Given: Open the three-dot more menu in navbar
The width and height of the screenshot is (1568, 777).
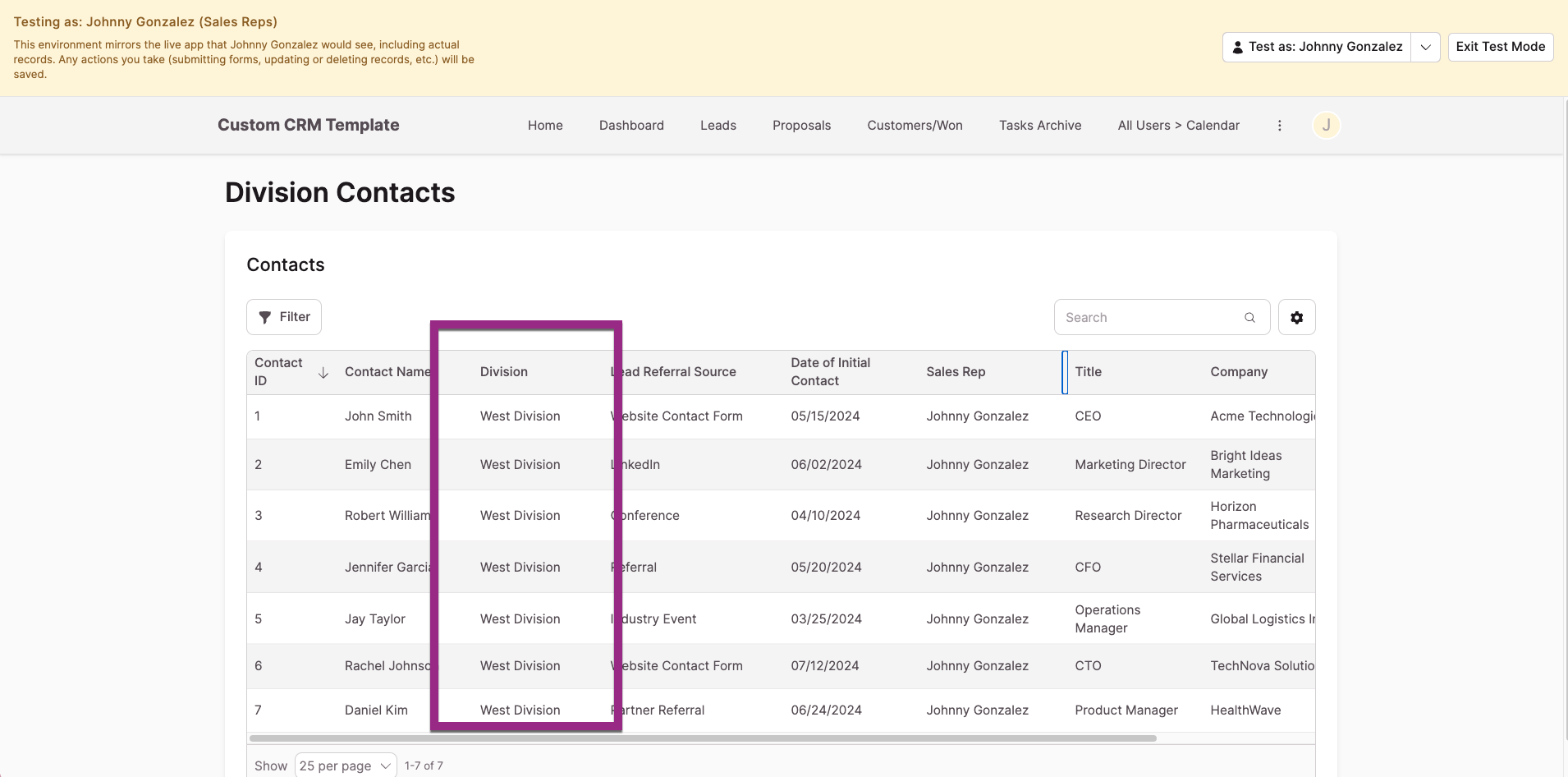Looking at the screenshot, I should (1279, 126).
